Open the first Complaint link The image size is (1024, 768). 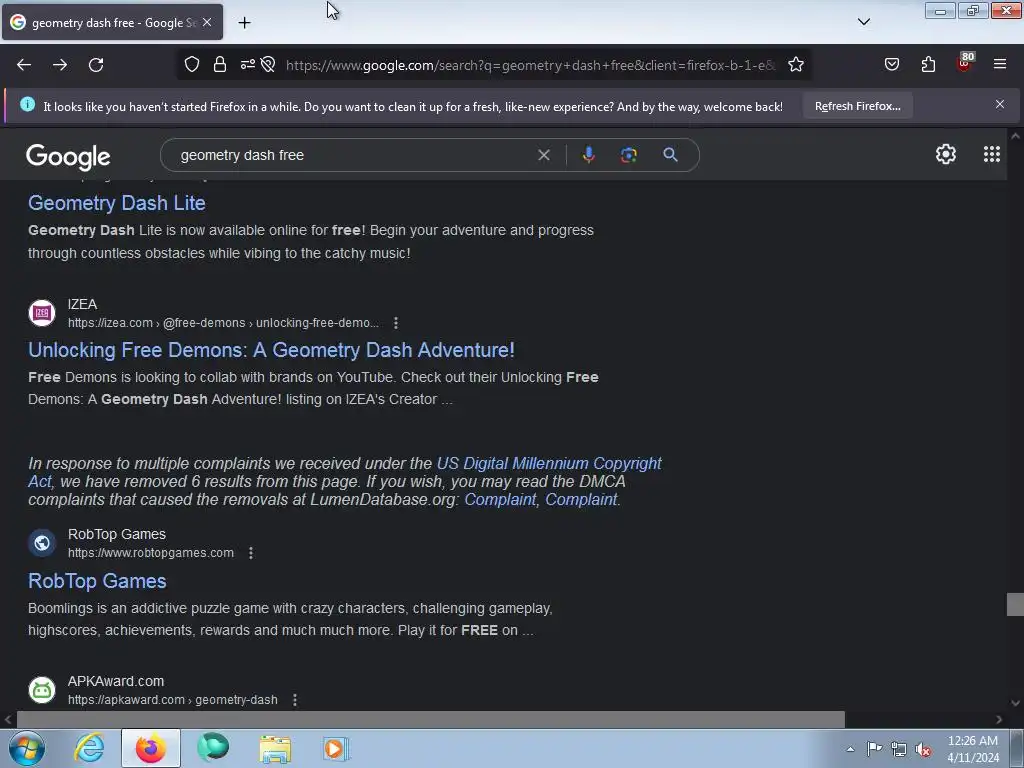[500, 500]
